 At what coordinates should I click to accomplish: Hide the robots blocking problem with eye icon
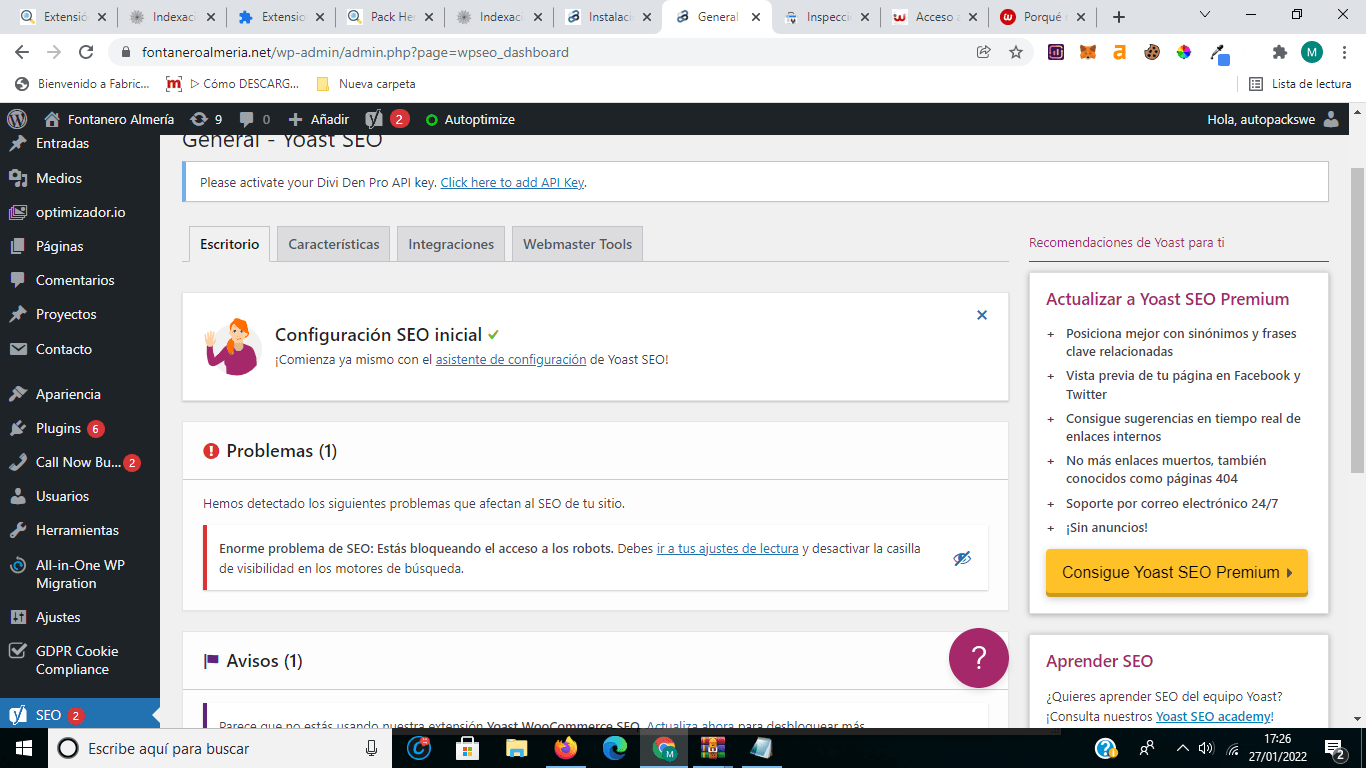(962, 558)
